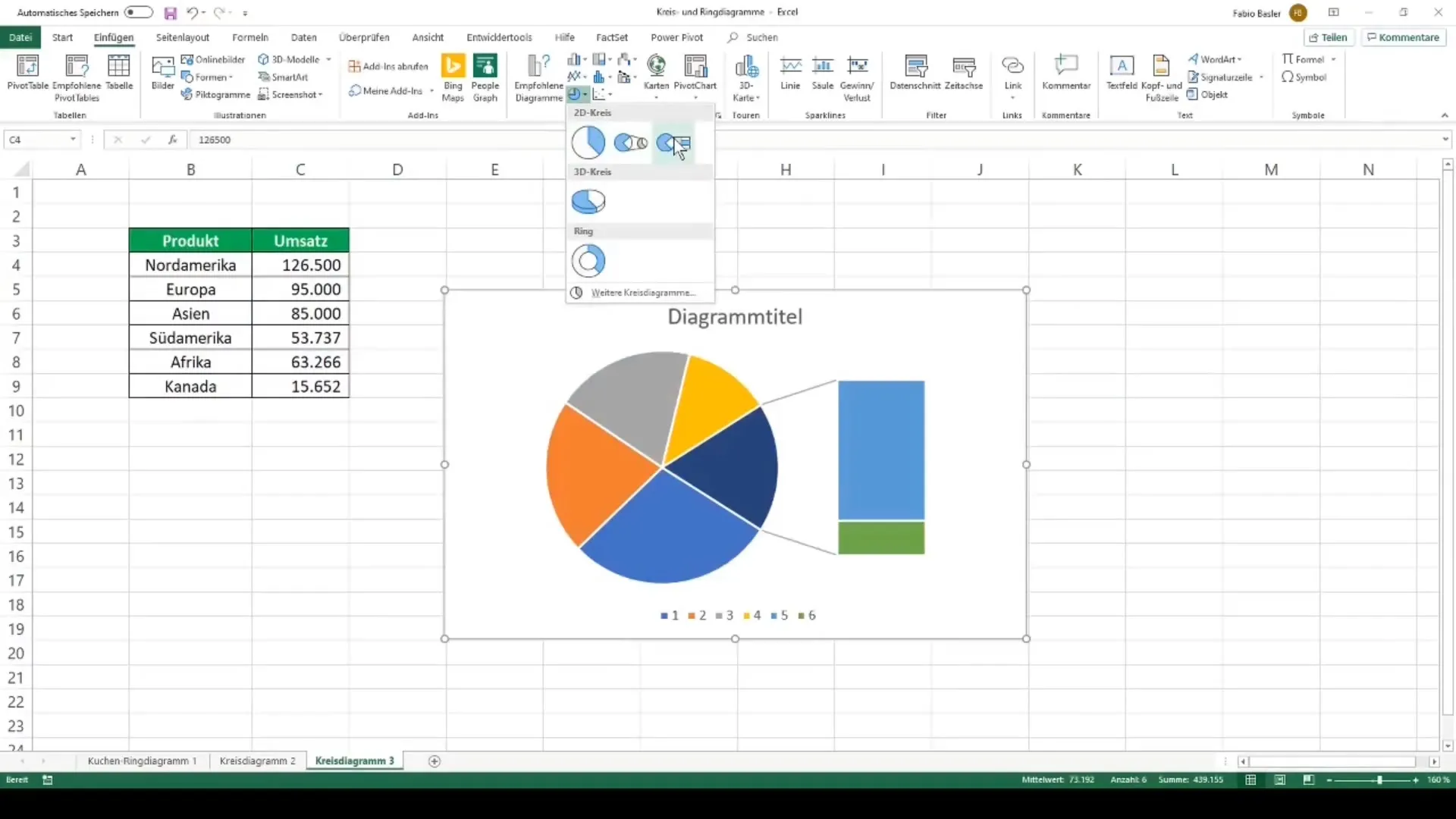
Task: Insert SmartArt graphic
Action: pyautogui.click(x=283, y=77)
